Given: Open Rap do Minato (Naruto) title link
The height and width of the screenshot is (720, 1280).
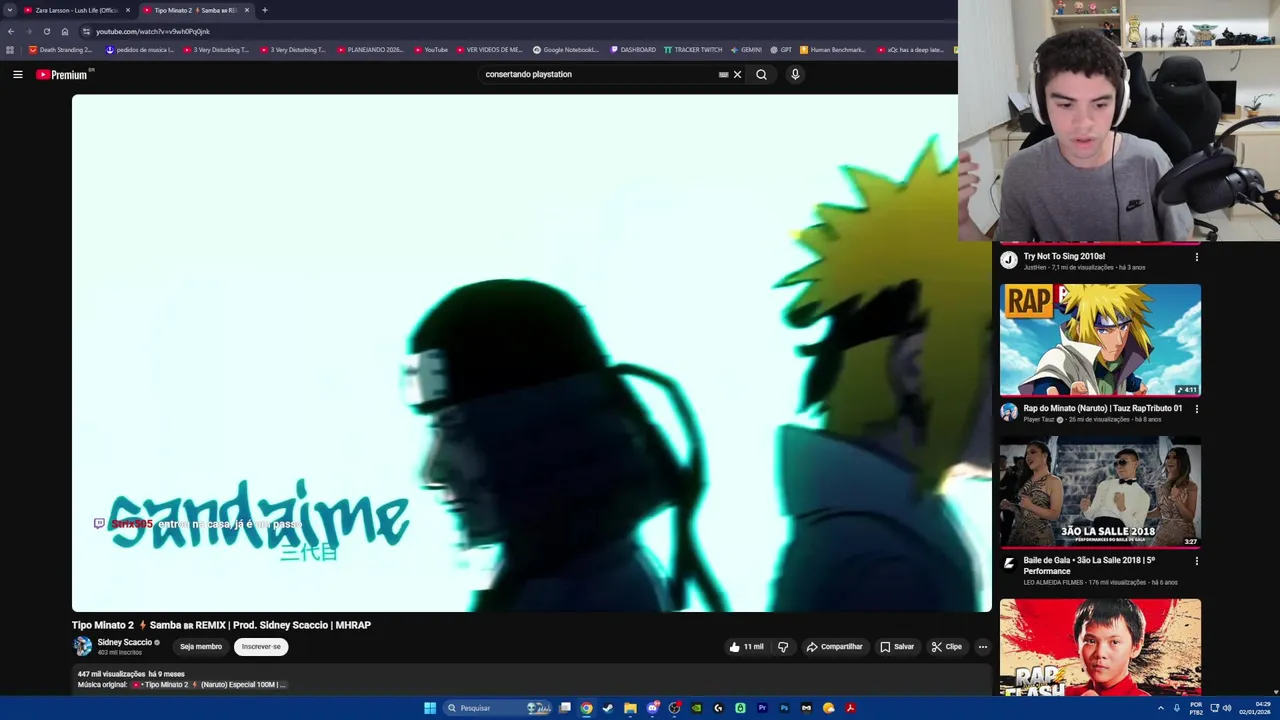Looking at the screenshot, I should pyautogui.click(x=1102, y=408).
